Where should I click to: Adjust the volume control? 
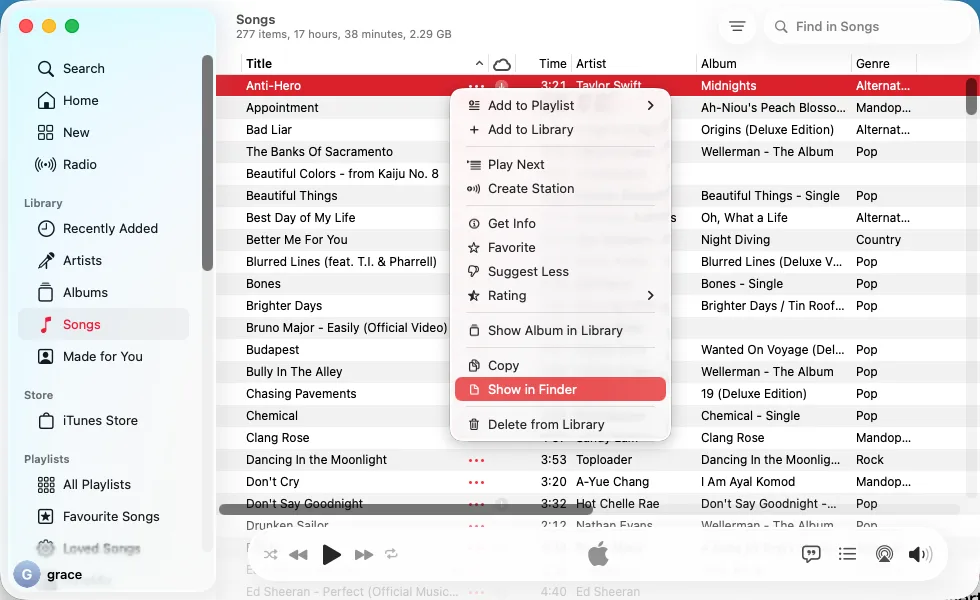pyautogui.click(x=920, y=554)
